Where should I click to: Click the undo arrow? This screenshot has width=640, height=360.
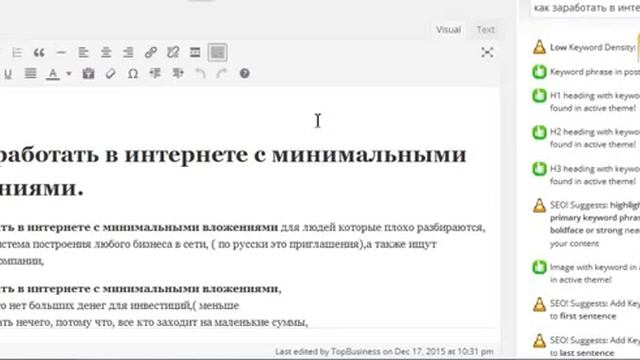click(200, 73)
